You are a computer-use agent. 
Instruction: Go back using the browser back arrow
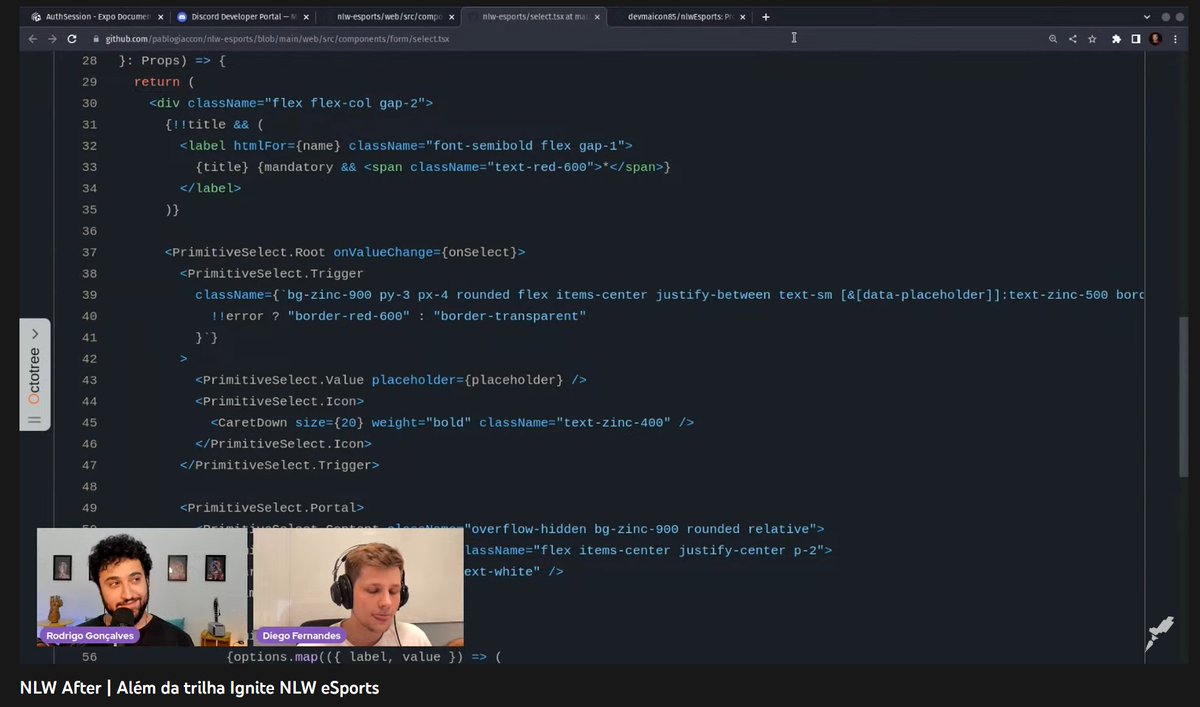[x=32, y=39]
